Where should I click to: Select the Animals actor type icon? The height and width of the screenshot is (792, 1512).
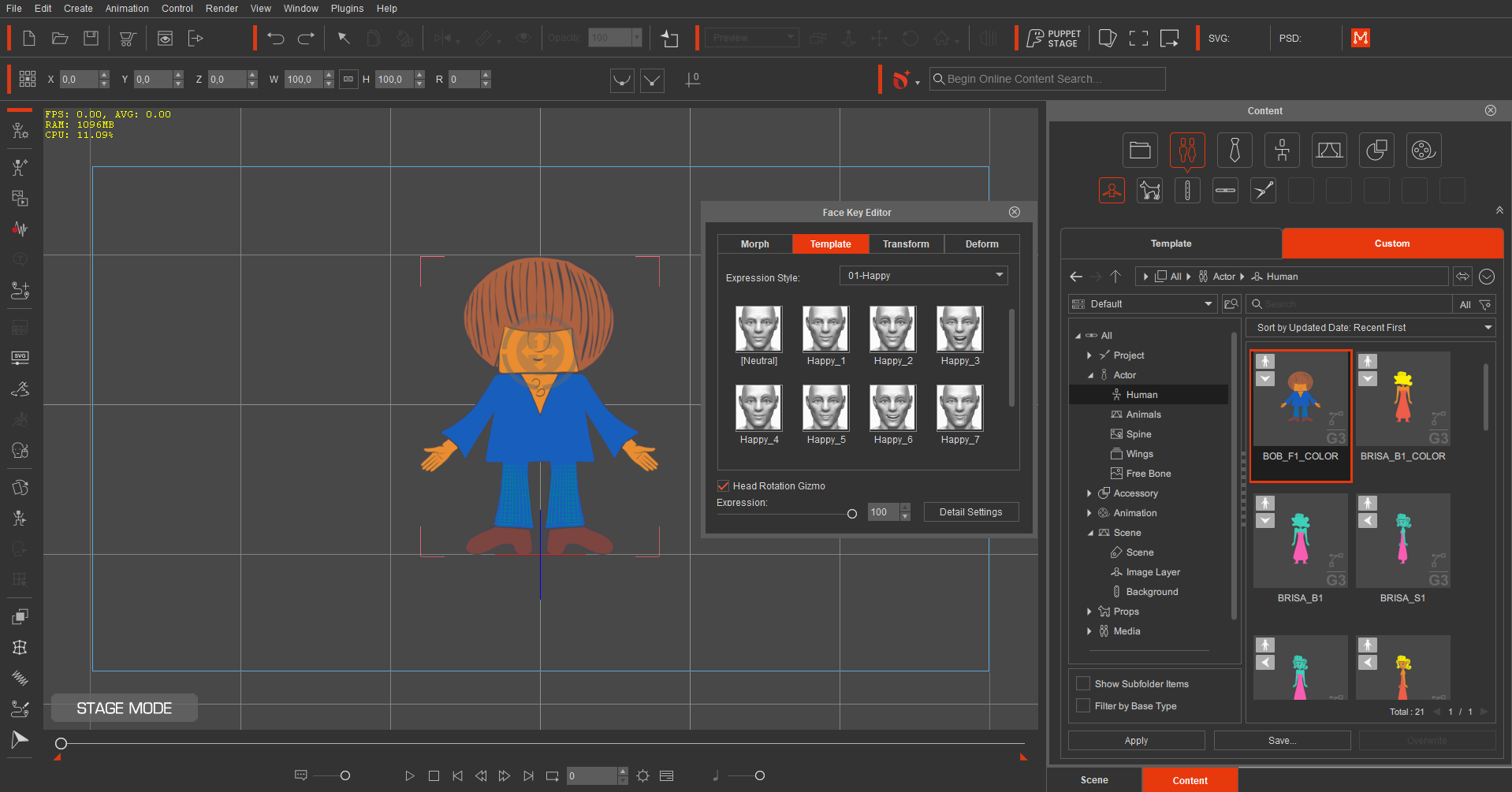[1149, 191]
